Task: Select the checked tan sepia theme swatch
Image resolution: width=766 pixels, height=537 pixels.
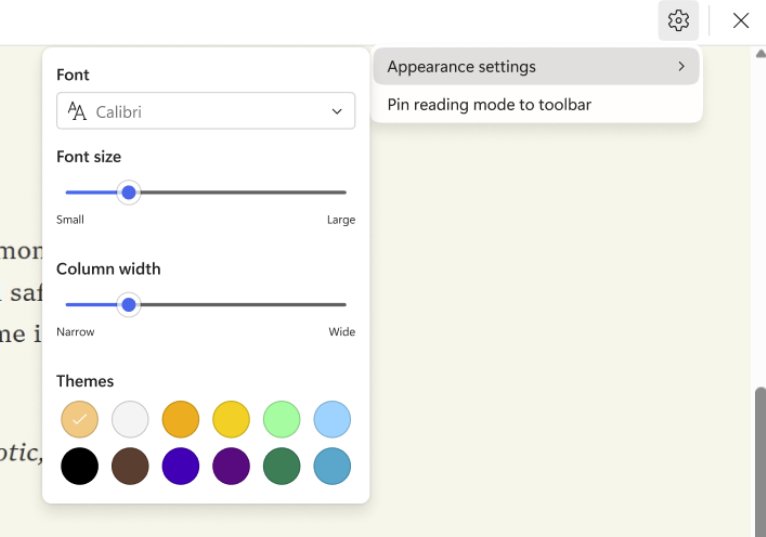Action: click(80, 419)
